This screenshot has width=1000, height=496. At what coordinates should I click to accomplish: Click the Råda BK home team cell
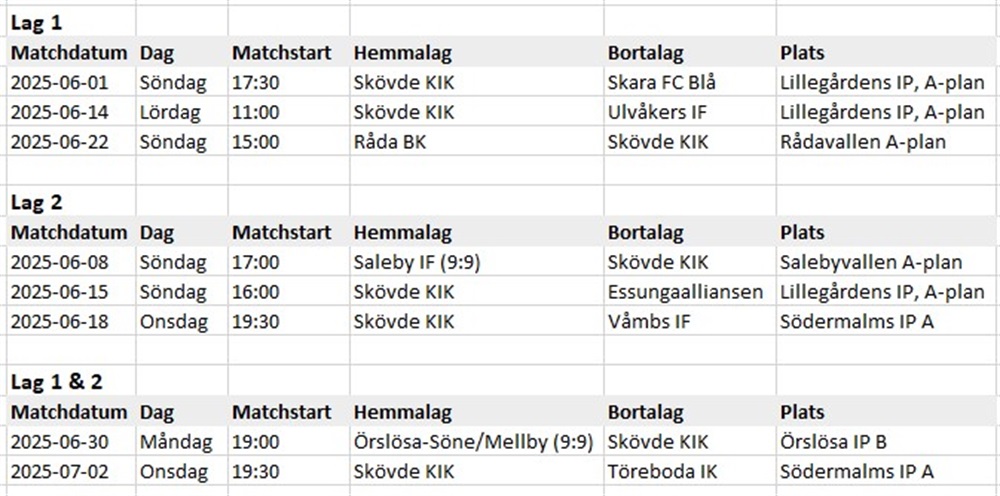click(x=477, y=142)
